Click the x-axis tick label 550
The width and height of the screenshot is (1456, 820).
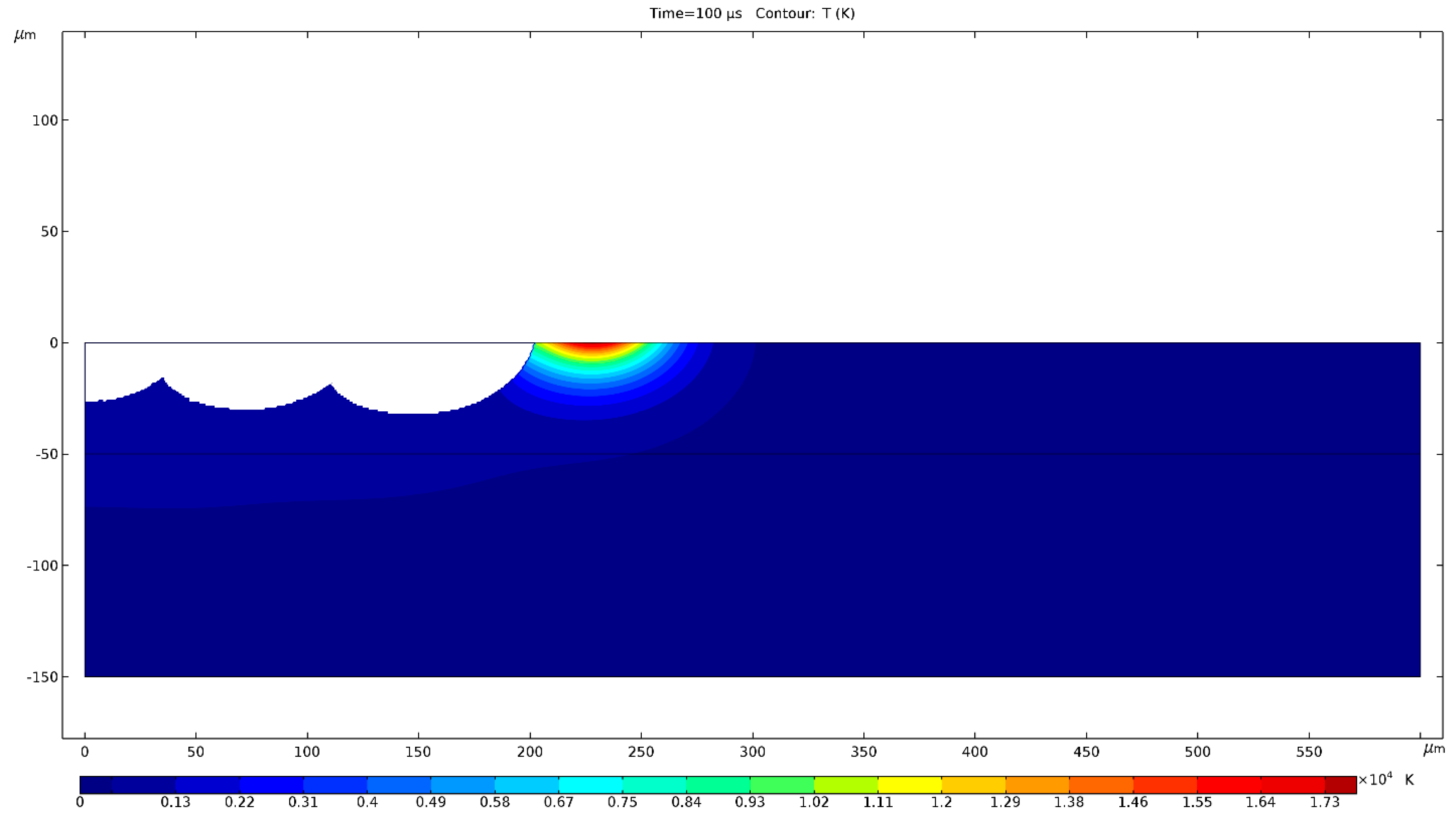[1309, 752]
